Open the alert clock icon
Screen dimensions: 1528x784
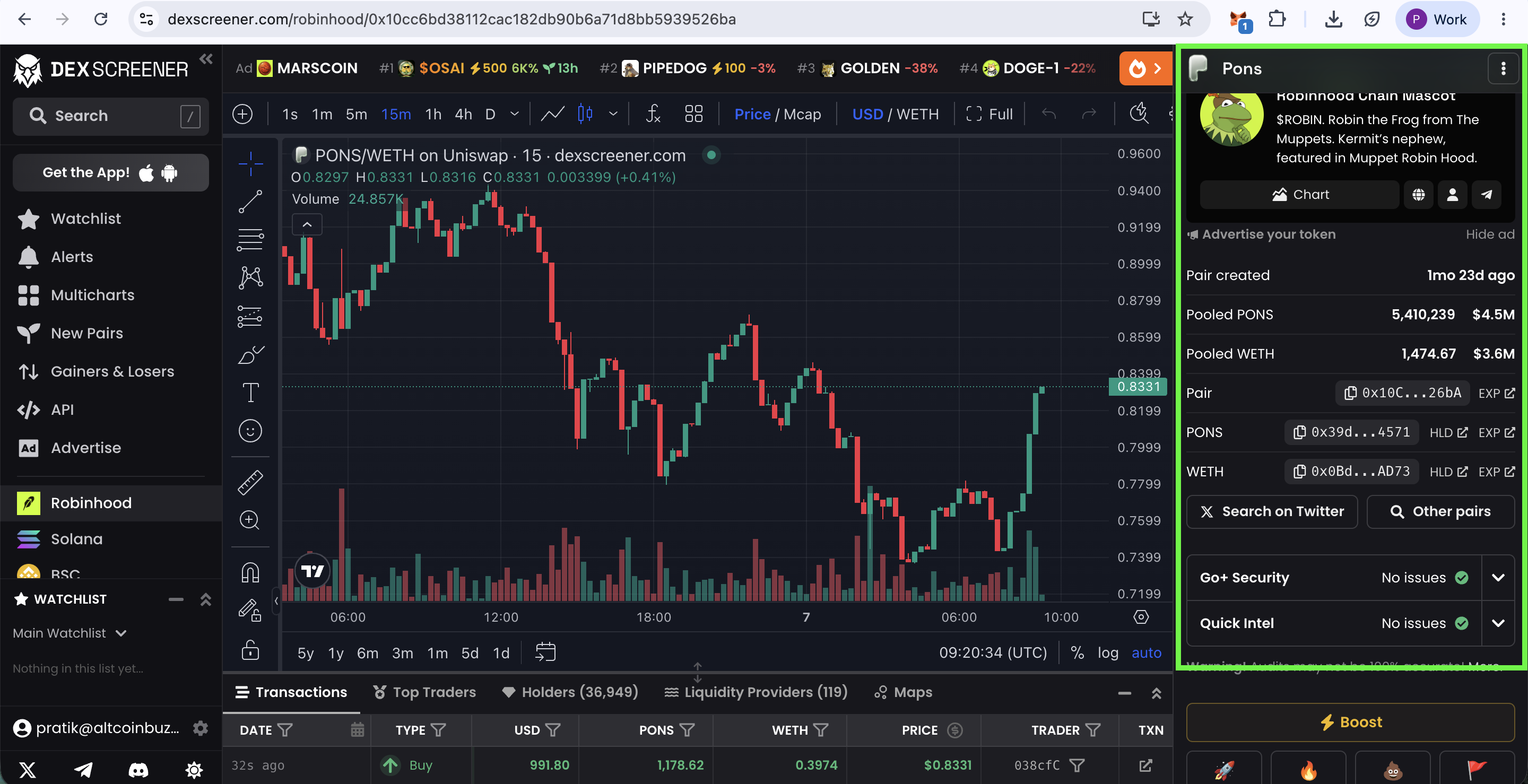click(x=1139, y=114)
